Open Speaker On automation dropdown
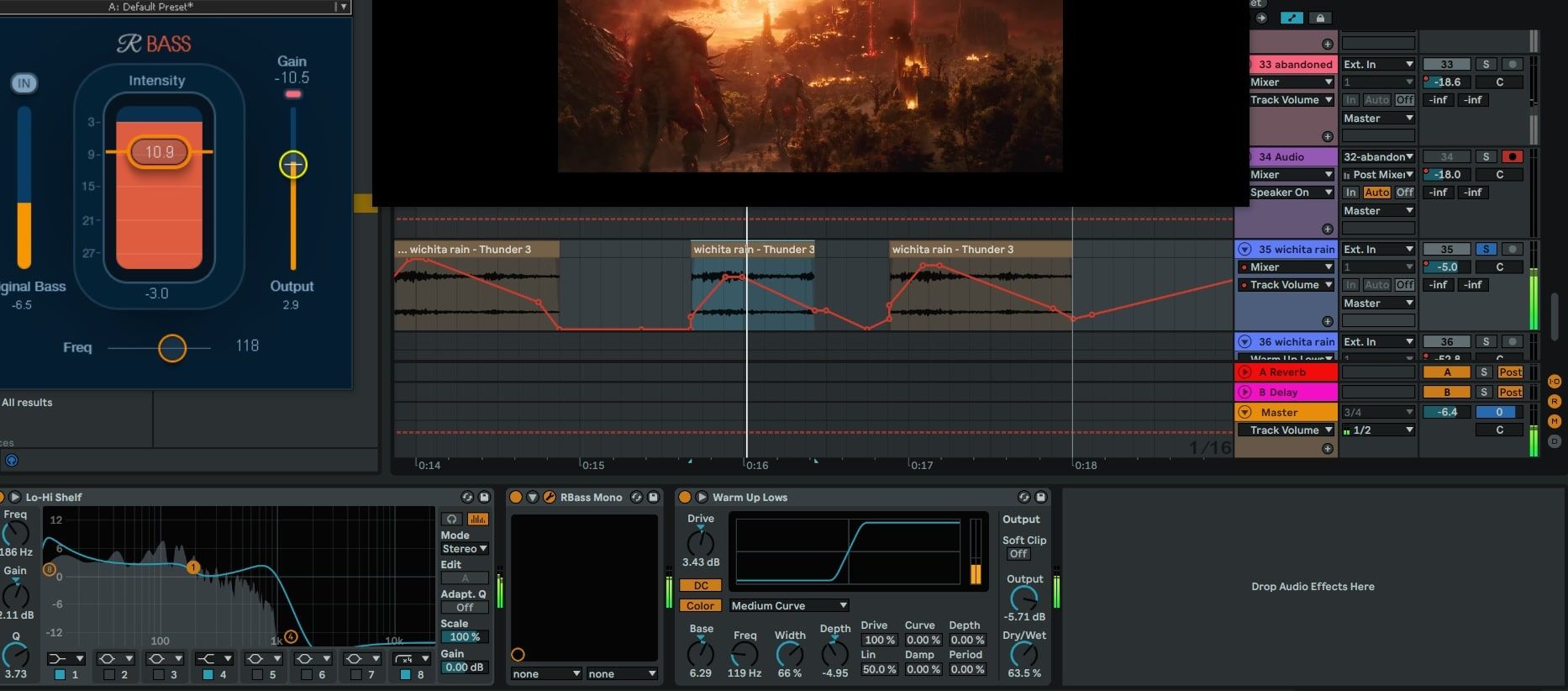 (x=1292, y=193)
